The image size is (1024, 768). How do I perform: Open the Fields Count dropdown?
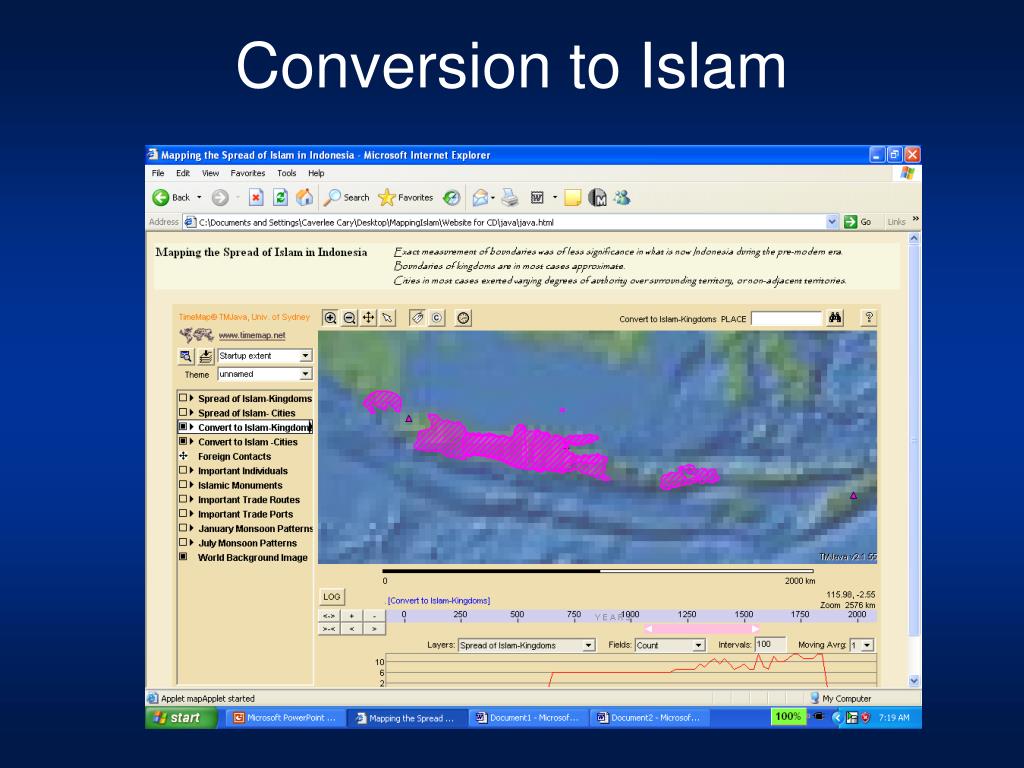[699, 645]
